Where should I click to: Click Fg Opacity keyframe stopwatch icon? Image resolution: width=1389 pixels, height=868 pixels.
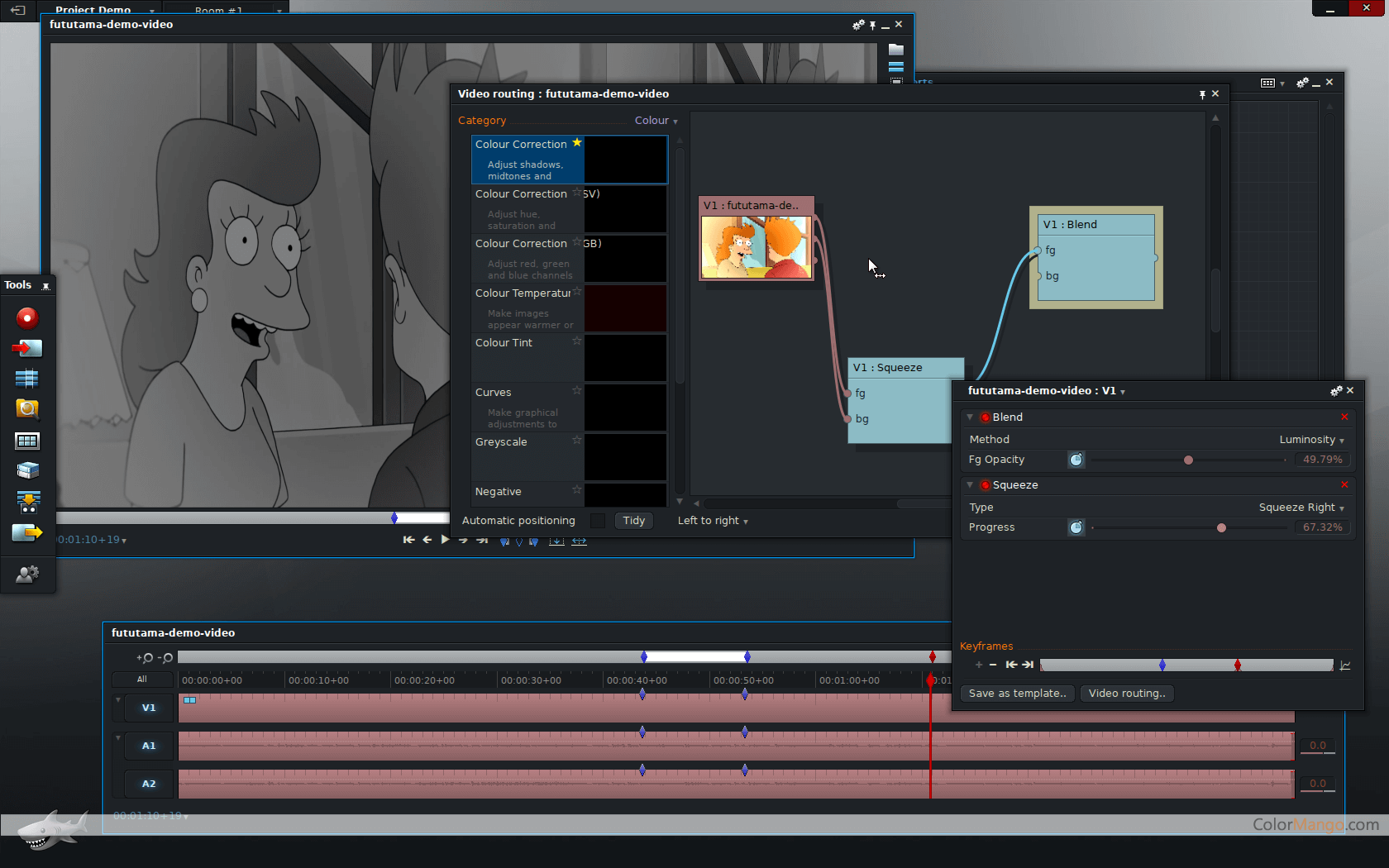pos(1076,460)
